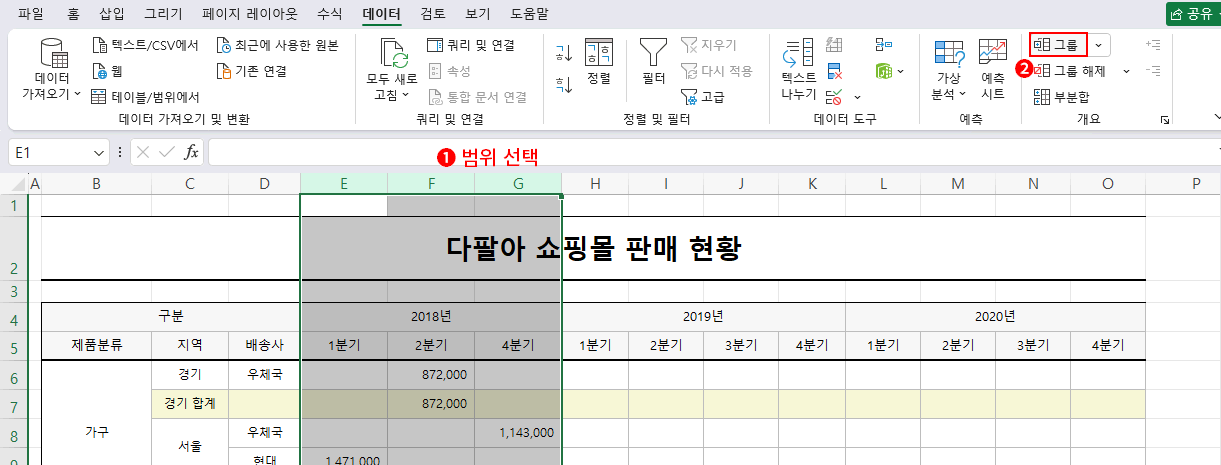Choose 테이블/범위에서 to load a table

145,97
